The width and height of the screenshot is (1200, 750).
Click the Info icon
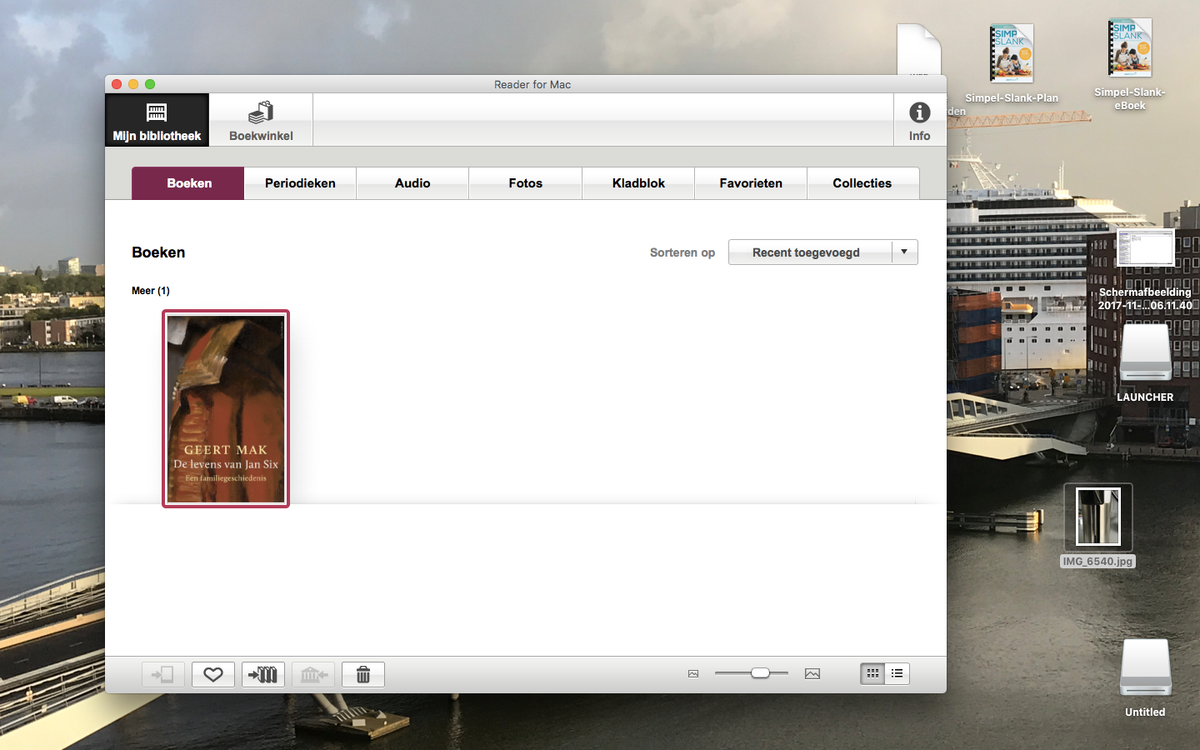(919, 120)
